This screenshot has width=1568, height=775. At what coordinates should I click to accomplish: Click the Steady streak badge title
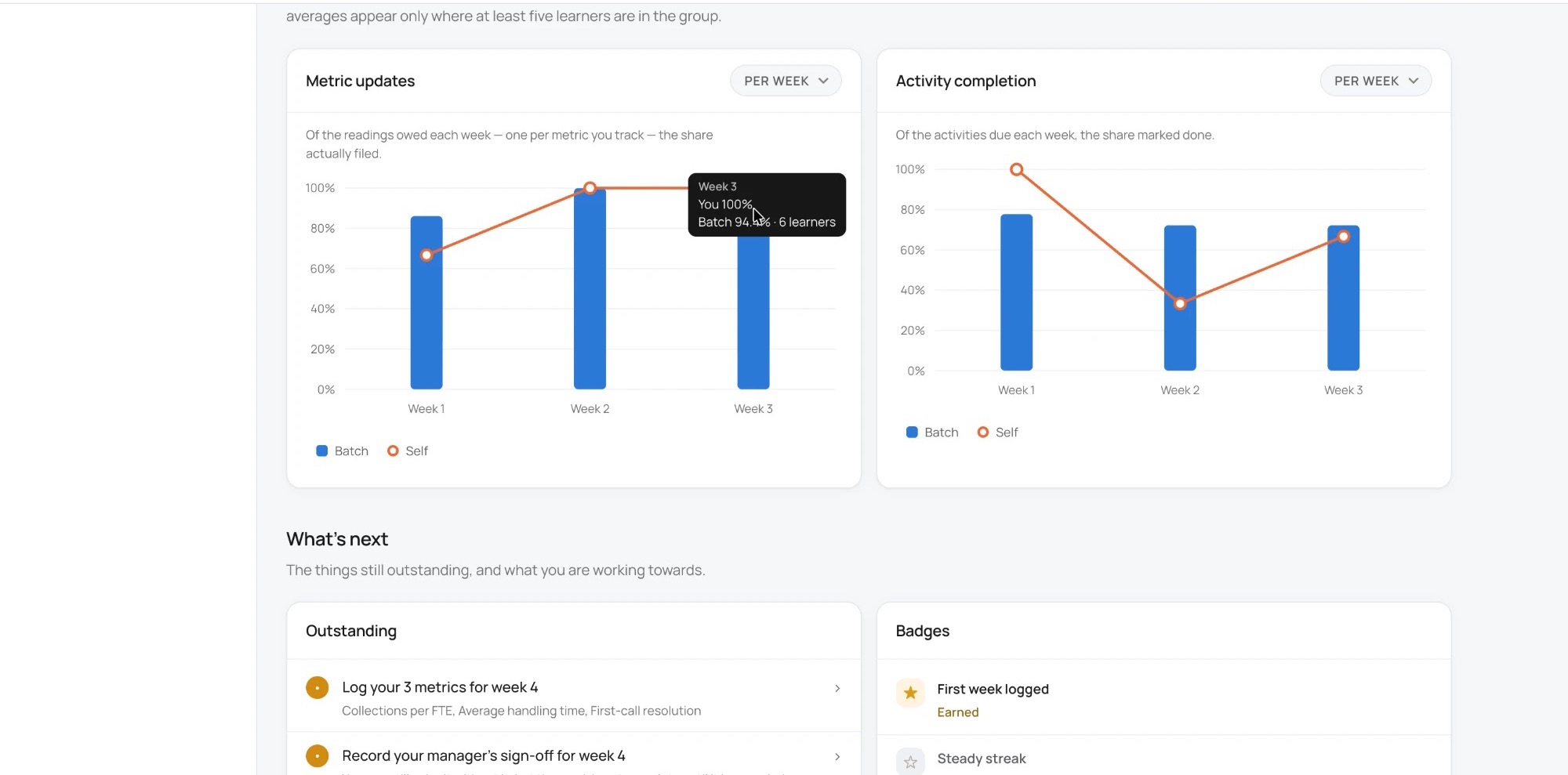point(982,759)
